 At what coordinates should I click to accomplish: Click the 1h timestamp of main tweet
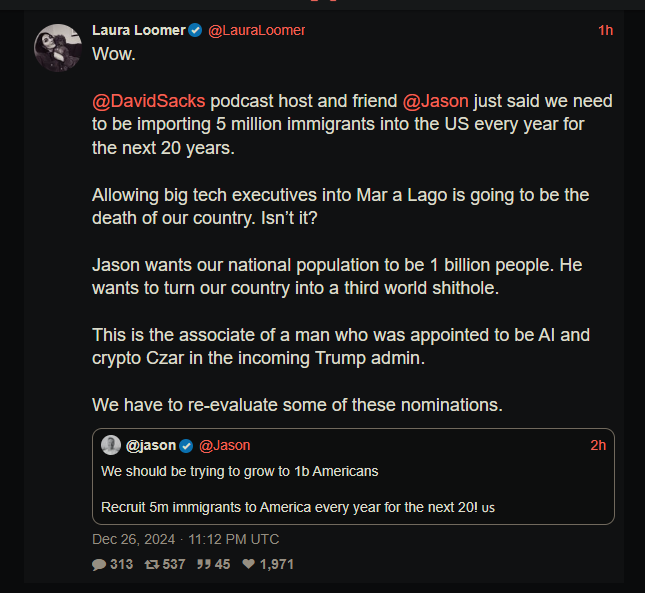point(605,31)
